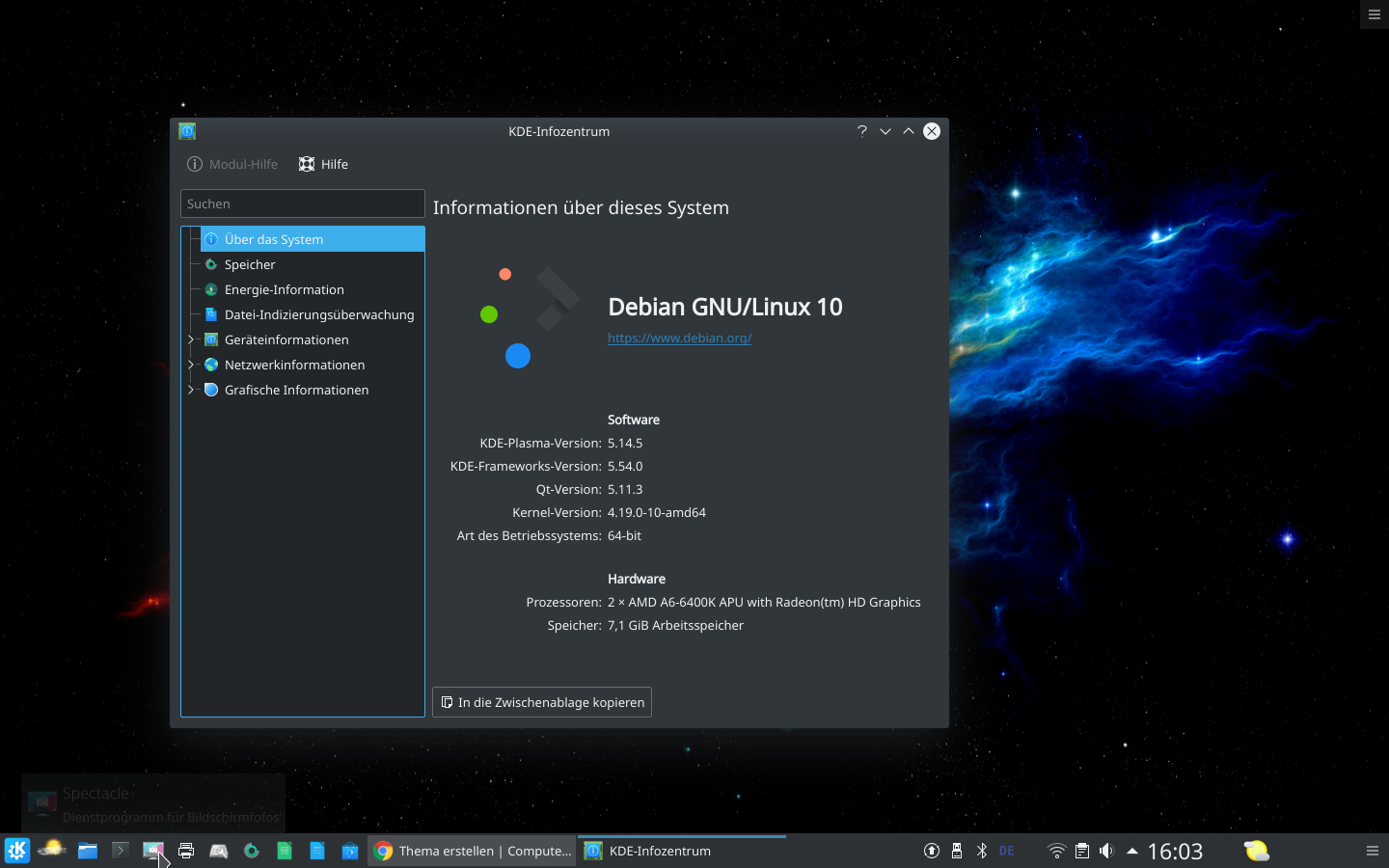The height and width of the screenshot is (868, 1389).
Task: Minimize the KDE-Infozentrum window
Action: pos(885,131)
